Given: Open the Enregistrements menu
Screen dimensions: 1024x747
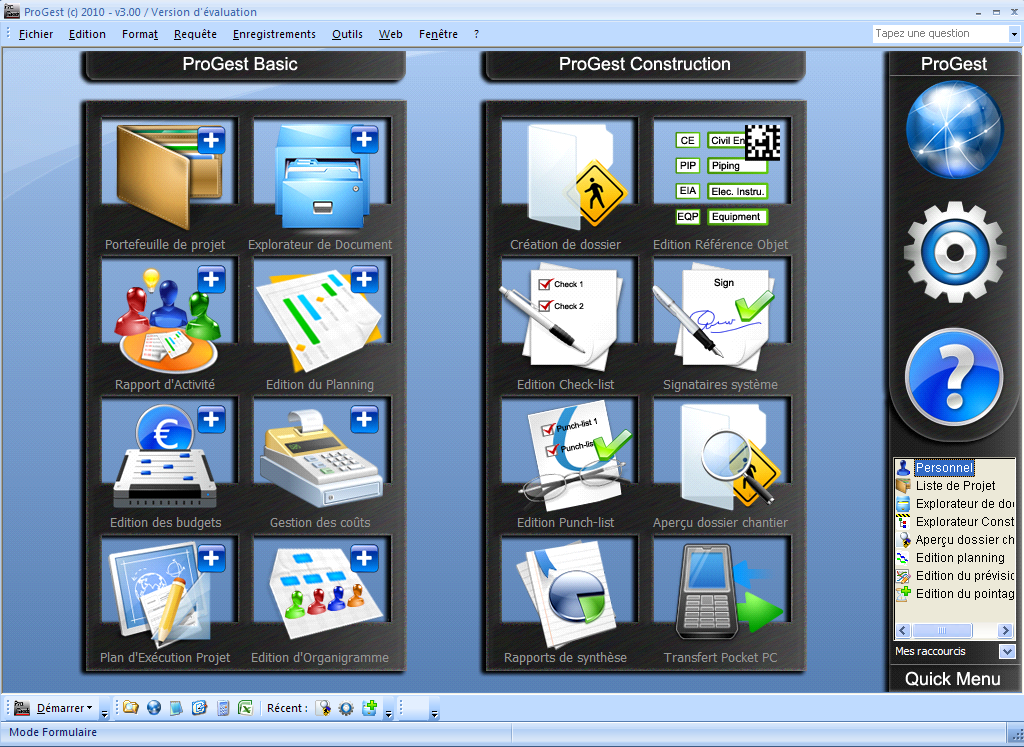Looking at the screenshot, I should point(274,34).
